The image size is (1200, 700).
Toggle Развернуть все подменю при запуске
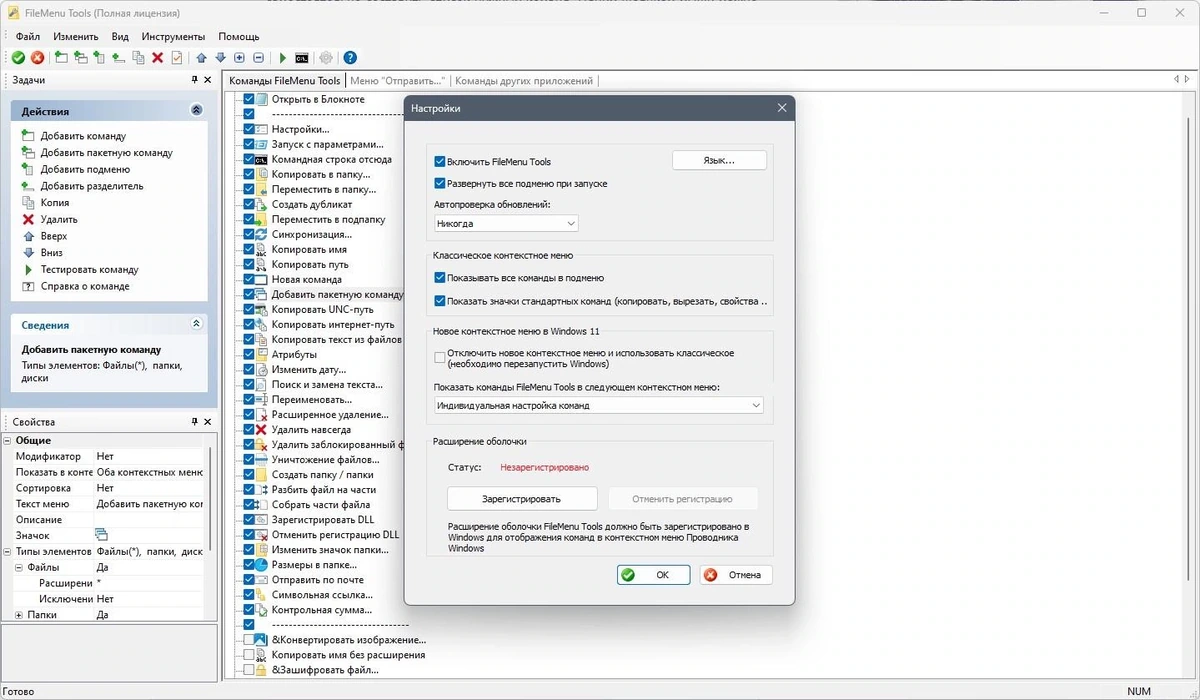[x=440, y=183]
